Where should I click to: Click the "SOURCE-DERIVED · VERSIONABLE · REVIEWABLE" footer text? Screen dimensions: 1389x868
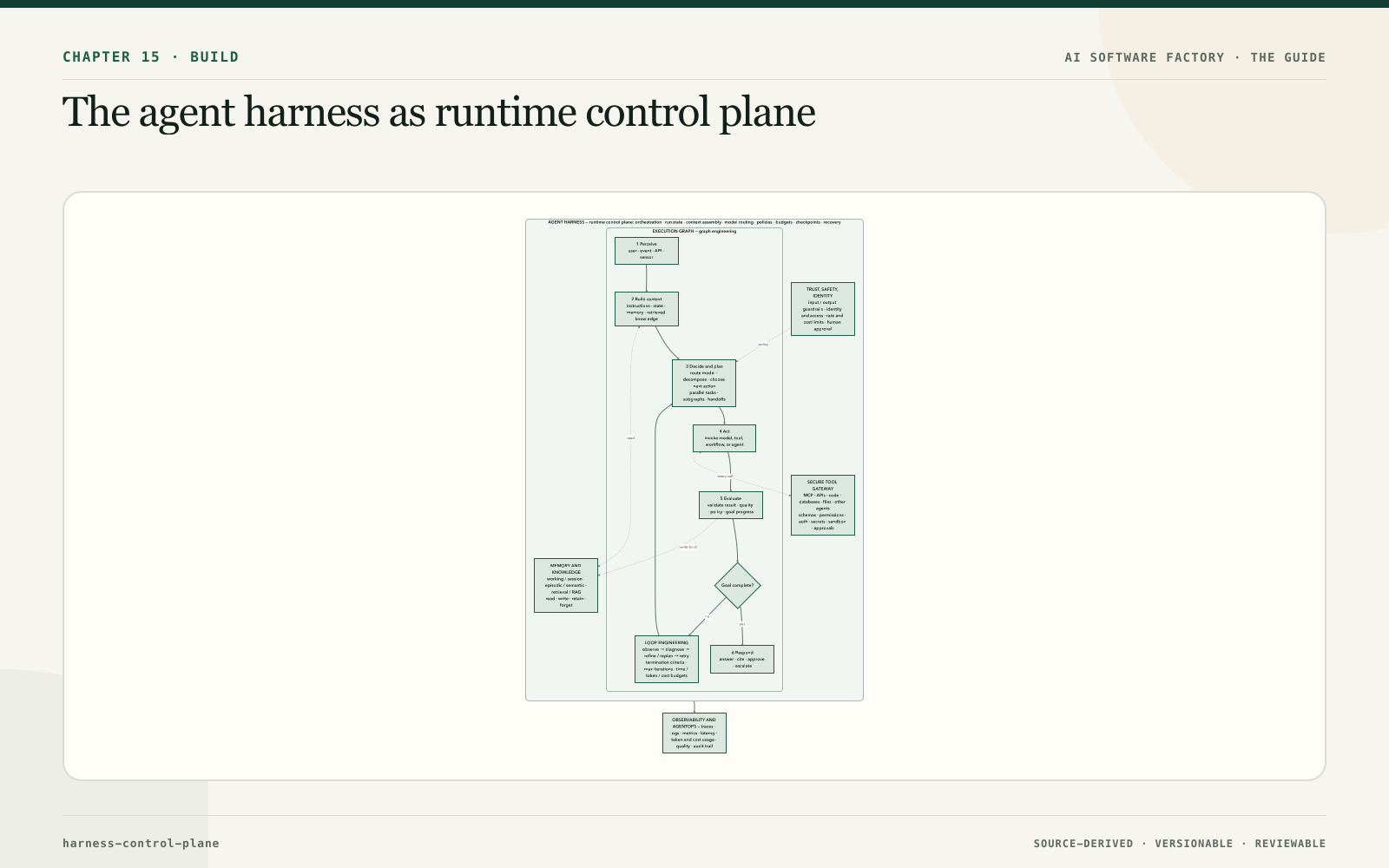[1180, 844]
